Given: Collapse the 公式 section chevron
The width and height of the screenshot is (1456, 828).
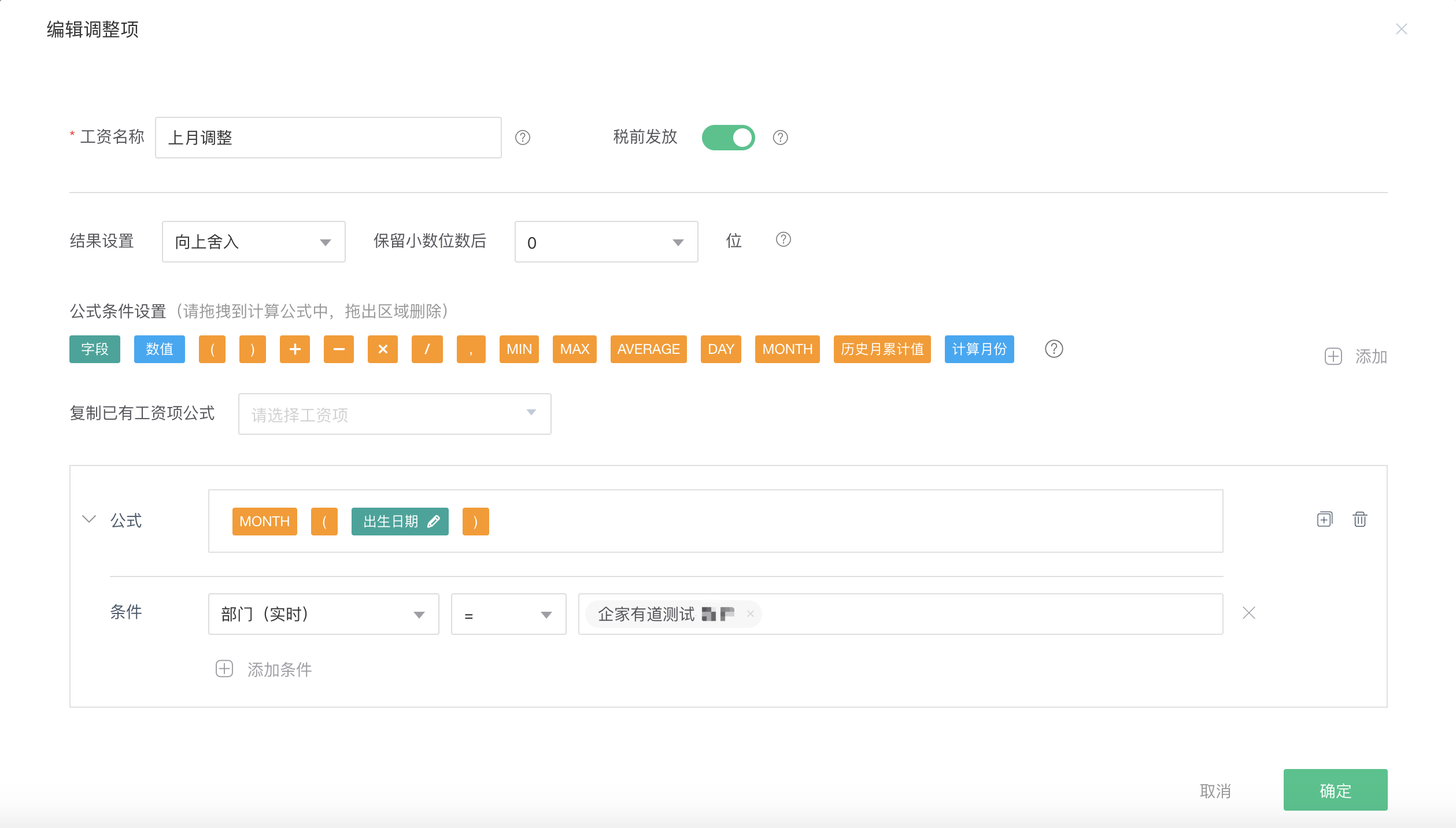Looking at the screenshot, I should point(89,519).
